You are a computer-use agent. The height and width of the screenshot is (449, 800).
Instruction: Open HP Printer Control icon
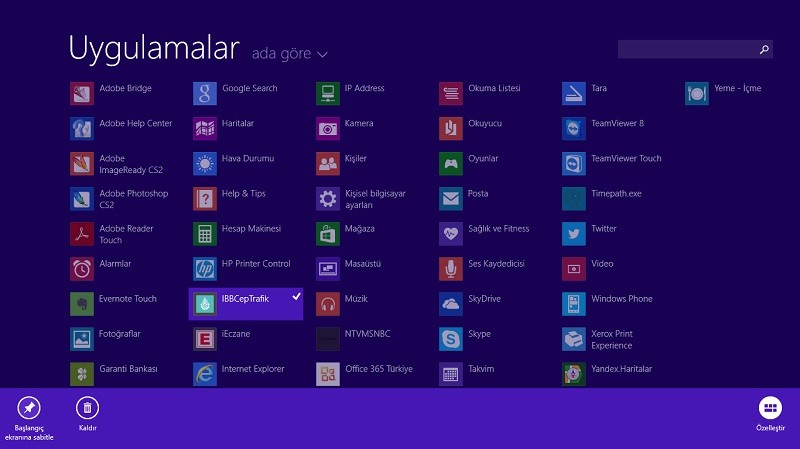[205, 269]
